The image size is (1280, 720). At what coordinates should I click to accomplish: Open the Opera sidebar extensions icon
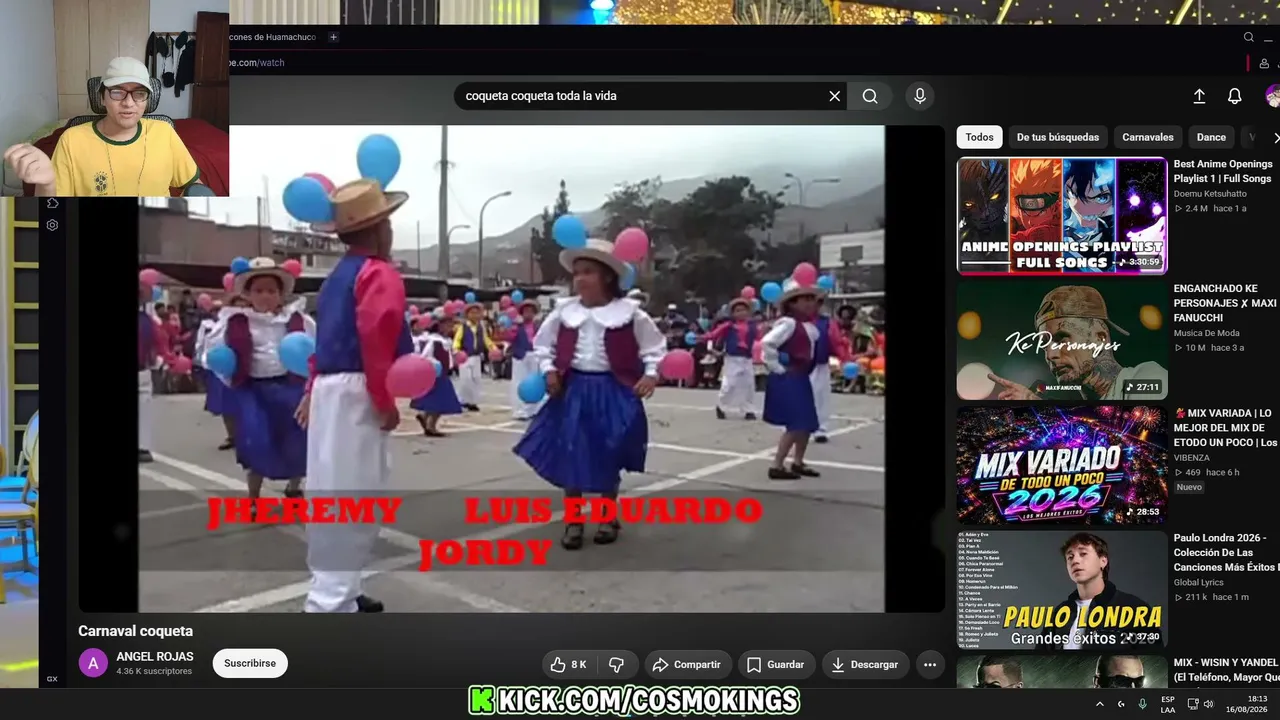[x=52, y=203]
